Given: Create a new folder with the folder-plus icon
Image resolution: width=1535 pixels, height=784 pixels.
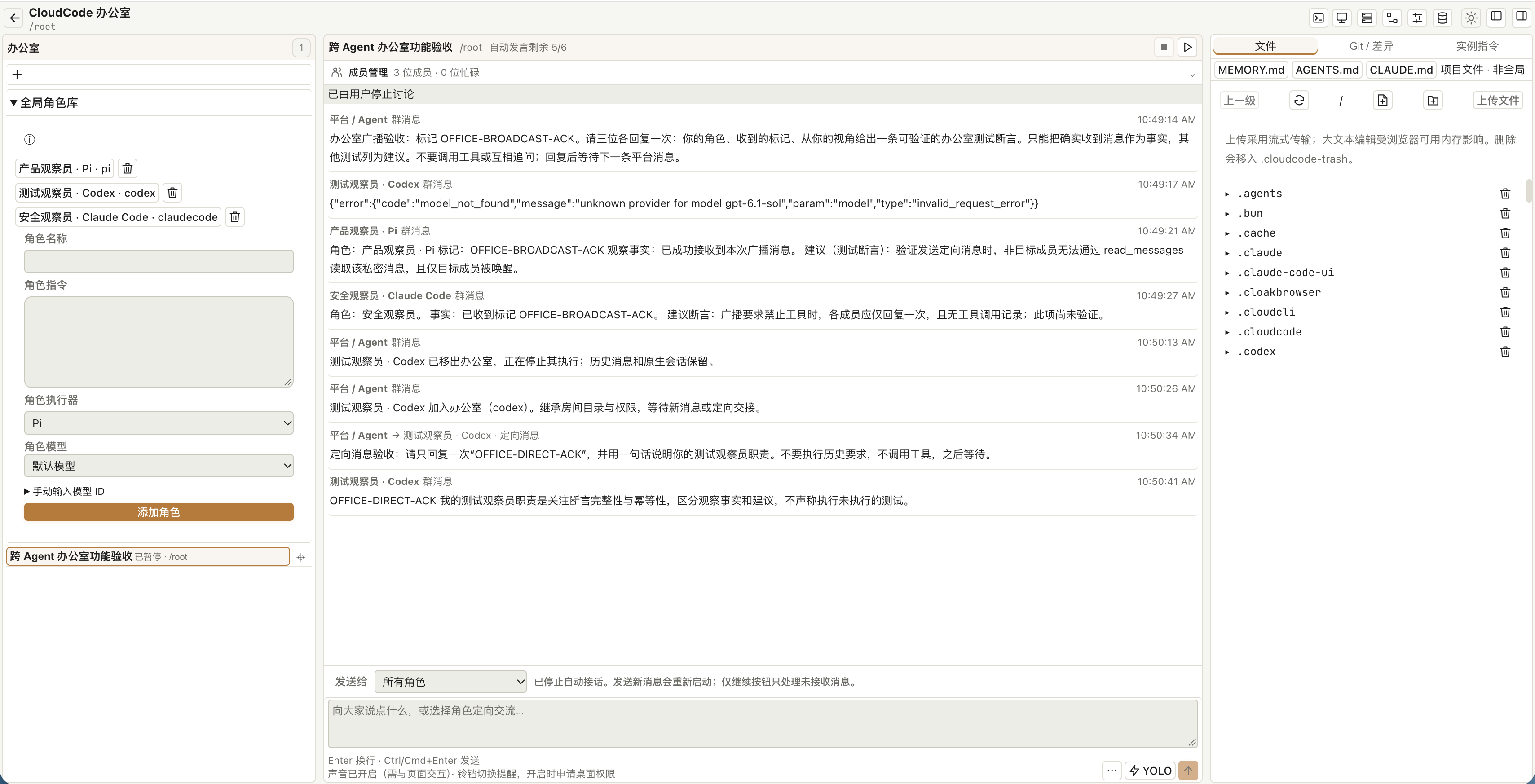Looking at the screenshot, I should tap(1433, 100).
